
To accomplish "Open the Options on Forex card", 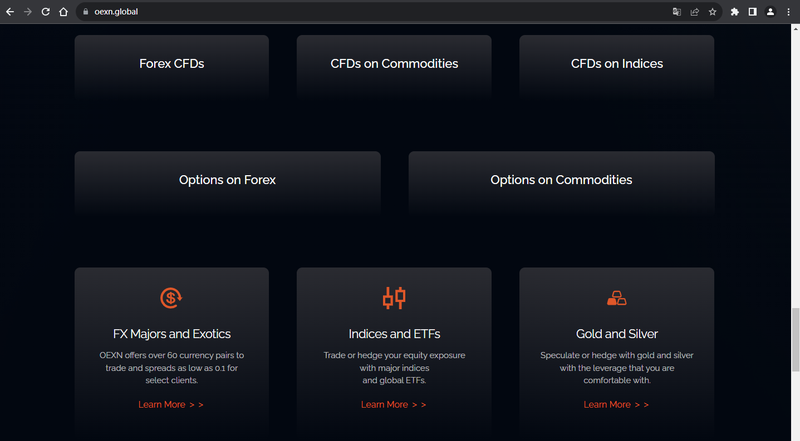I will [x=228, y=183].
